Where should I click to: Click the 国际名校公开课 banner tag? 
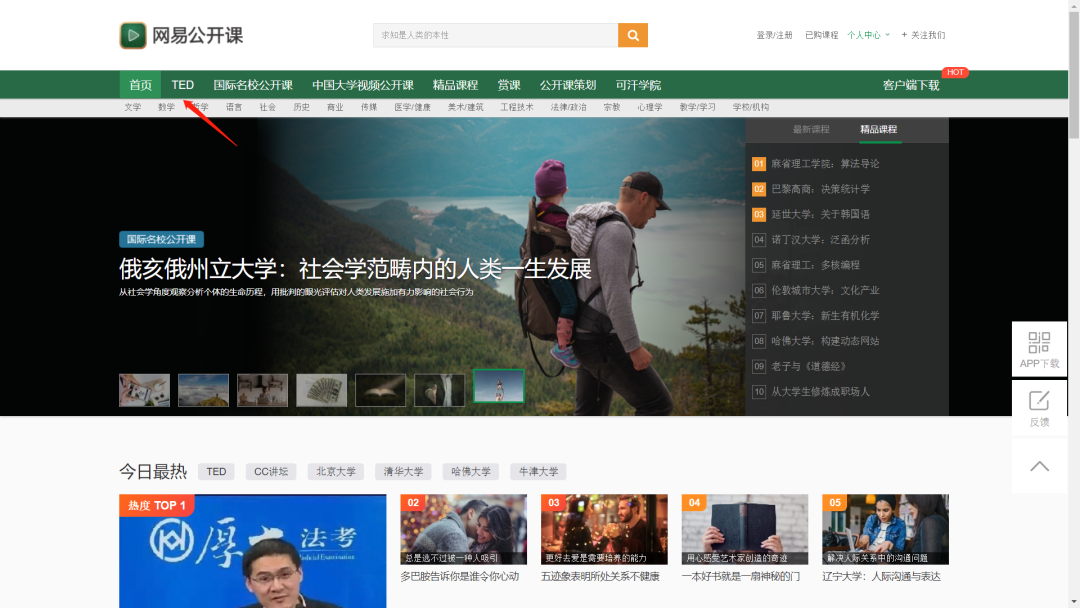[x=161, y=240]
